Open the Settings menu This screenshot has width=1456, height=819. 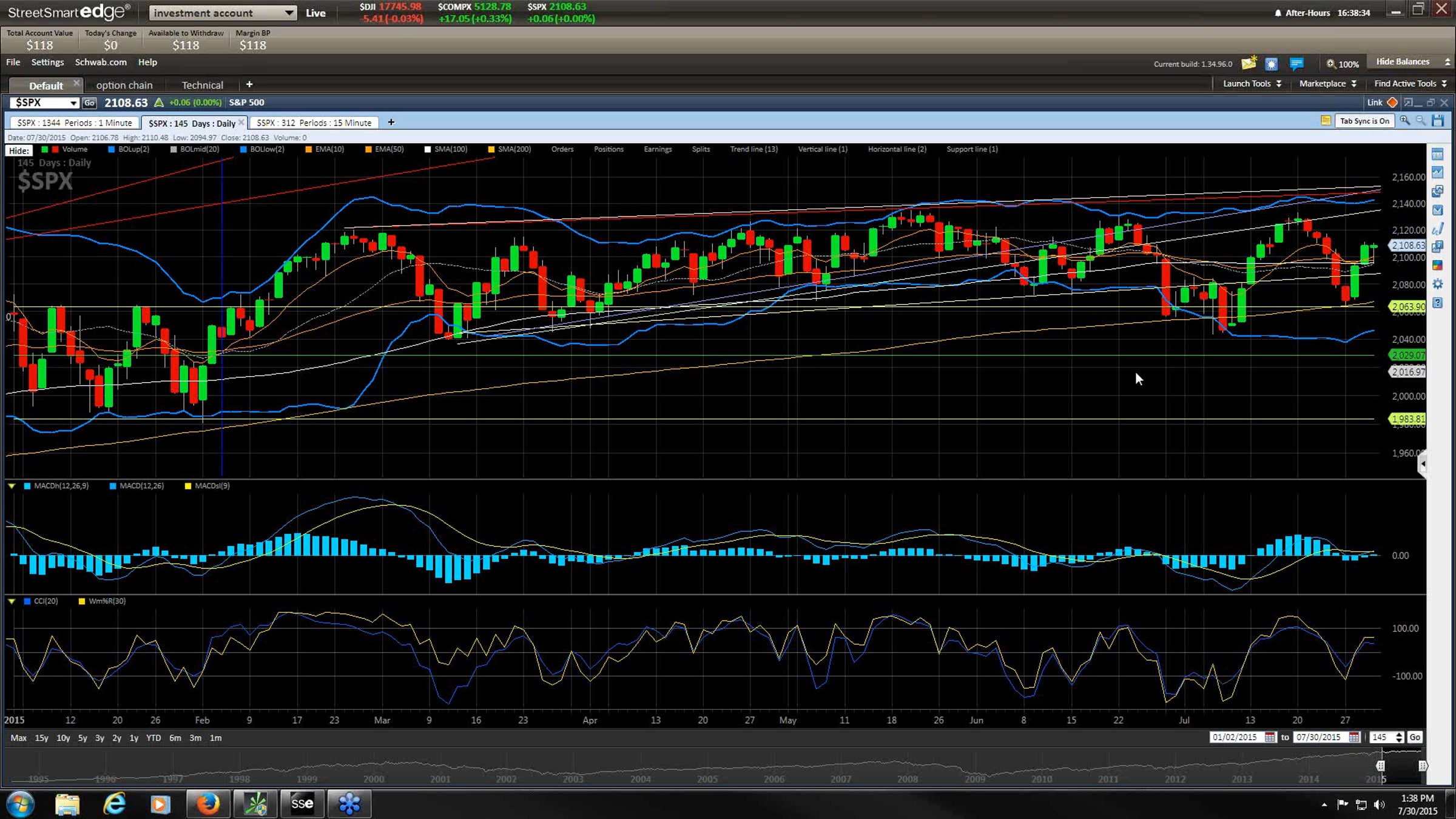47,62
